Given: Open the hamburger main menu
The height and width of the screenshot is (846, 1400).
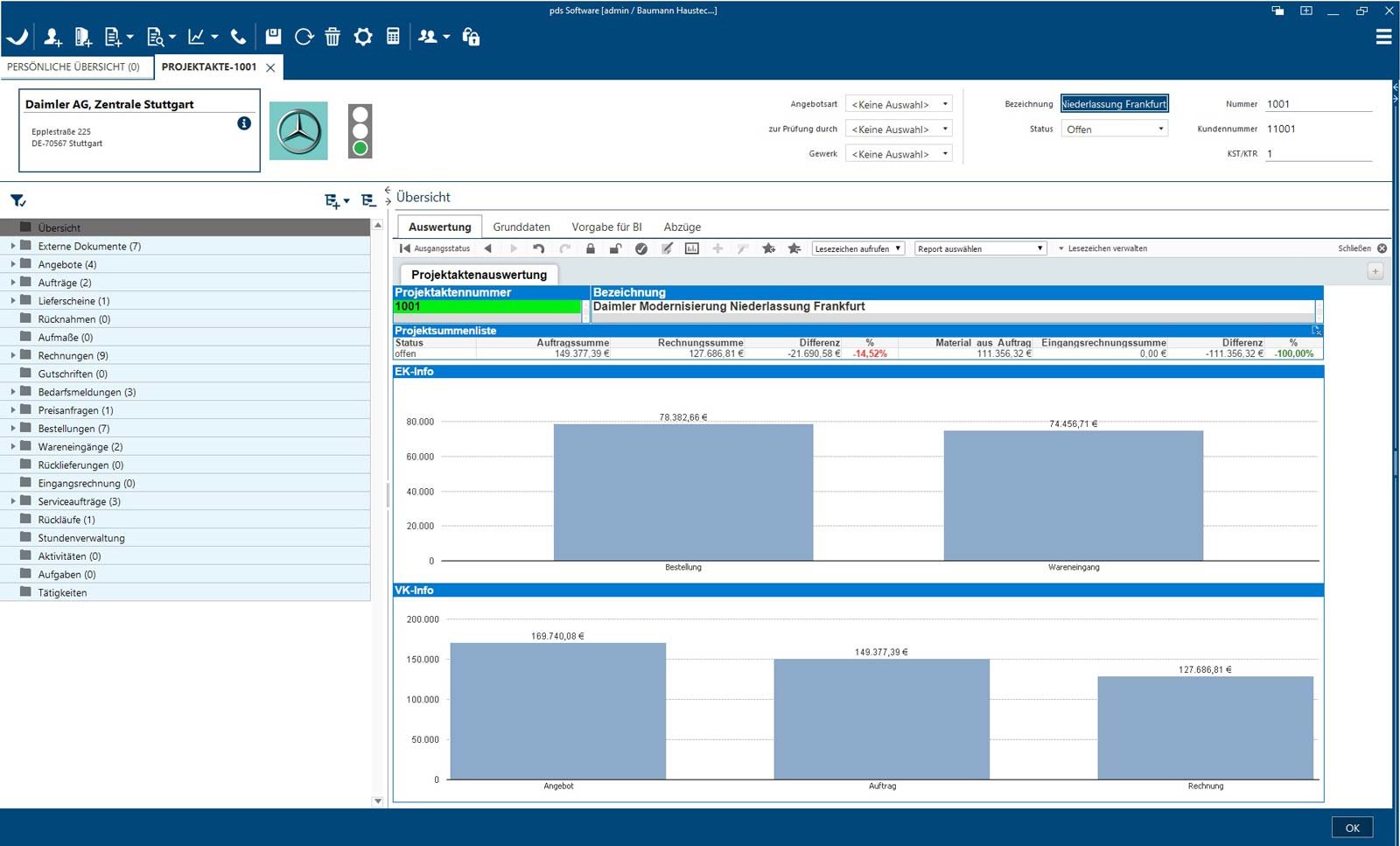Looking at the screenshot, I should point(1383,37).
